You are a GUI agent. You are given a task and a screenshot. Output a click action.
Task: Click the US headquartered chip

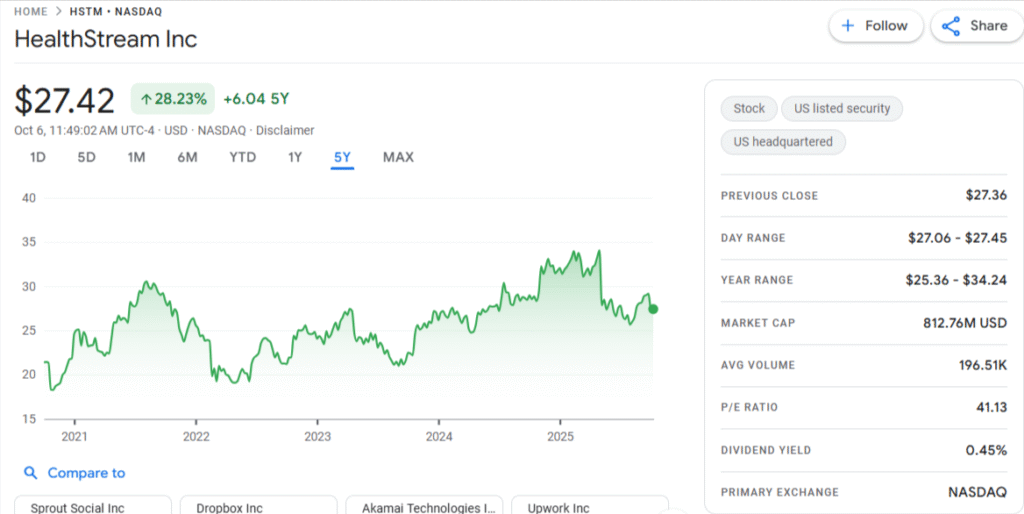pyautogui.click(x=783, y=142)
